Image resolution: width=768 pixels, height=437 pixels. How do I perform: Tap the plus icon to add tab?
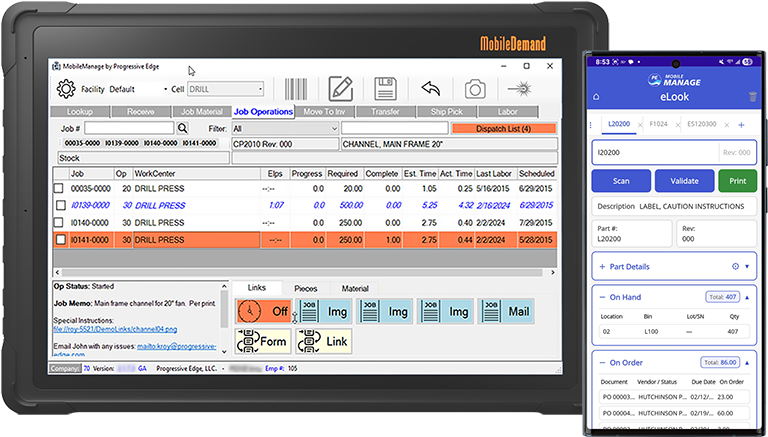pyautogui.click(x=742, y=125)
